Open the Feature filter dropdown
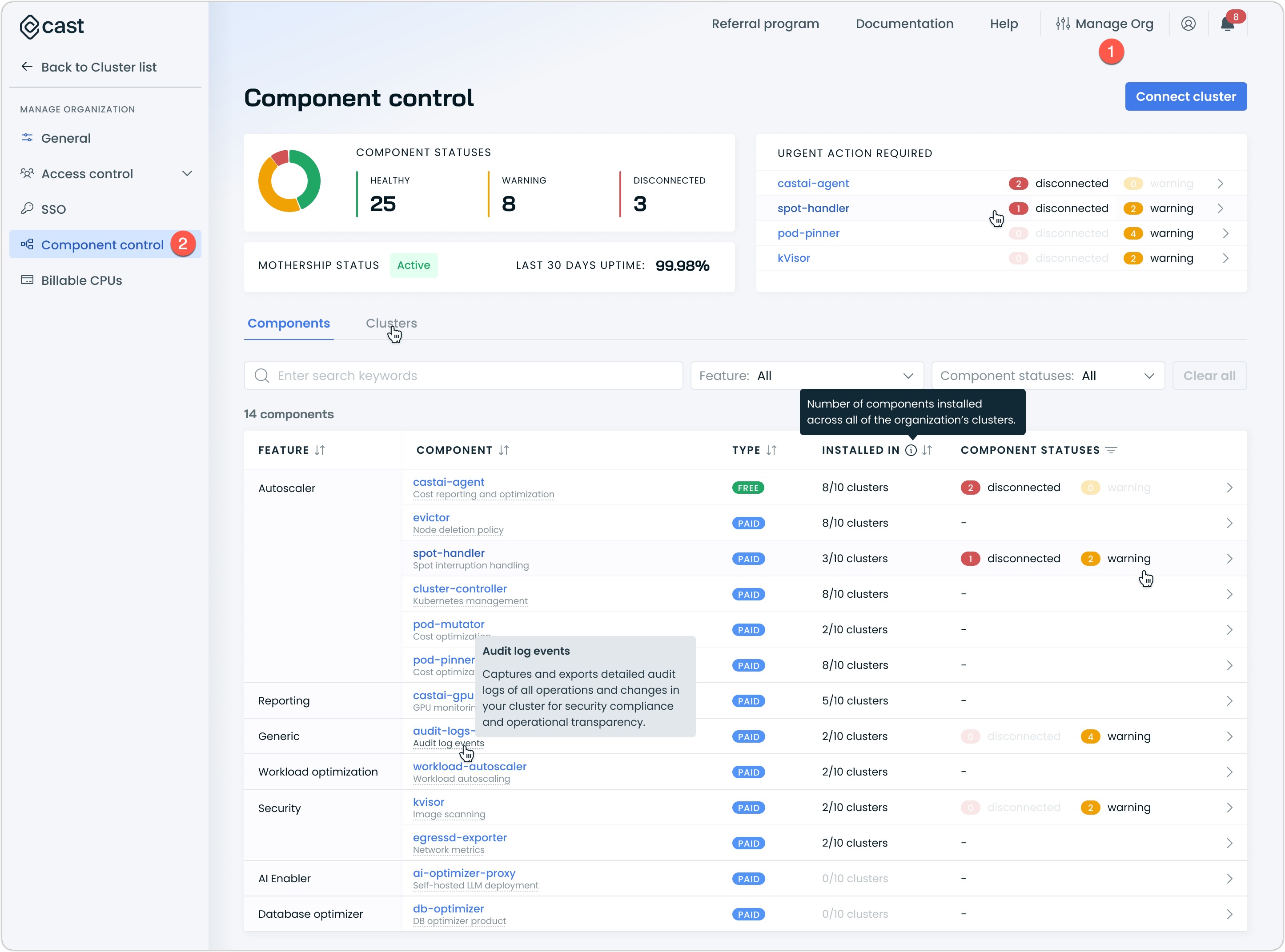Image resolution: width=1285 pixels, height=952 pixels. tap(806, 376)
